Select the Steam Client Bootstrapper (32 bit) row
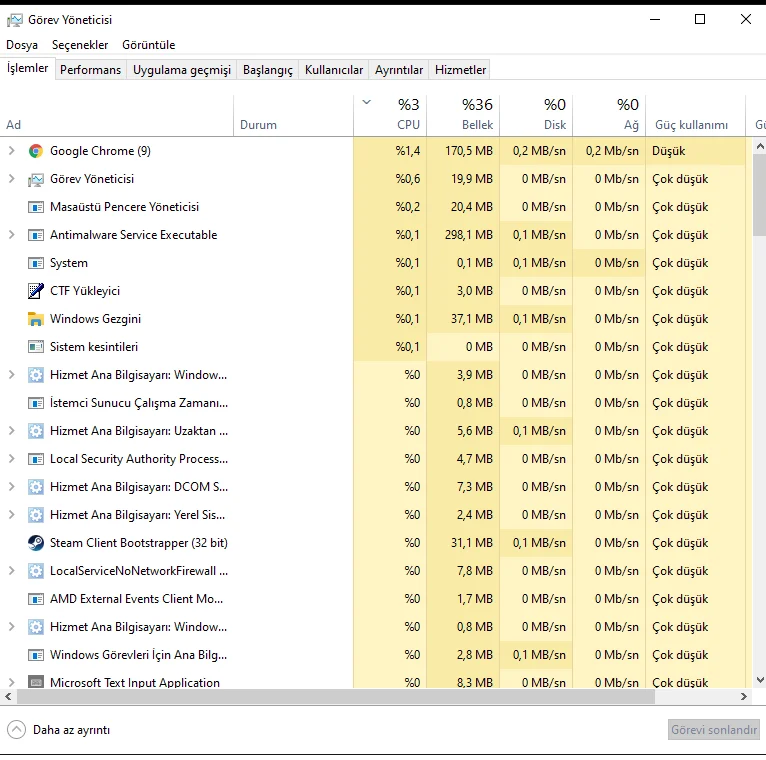This screenshot has height=760, width=766. 373,543
